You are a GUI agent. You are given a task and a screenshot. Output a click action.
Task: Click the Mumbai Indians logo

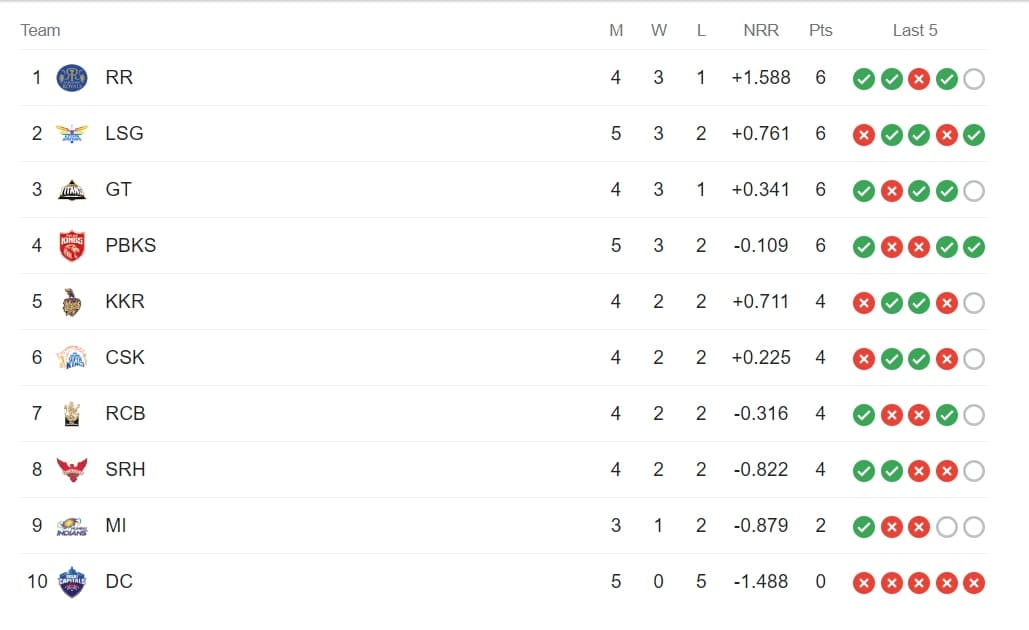[72, 526]
